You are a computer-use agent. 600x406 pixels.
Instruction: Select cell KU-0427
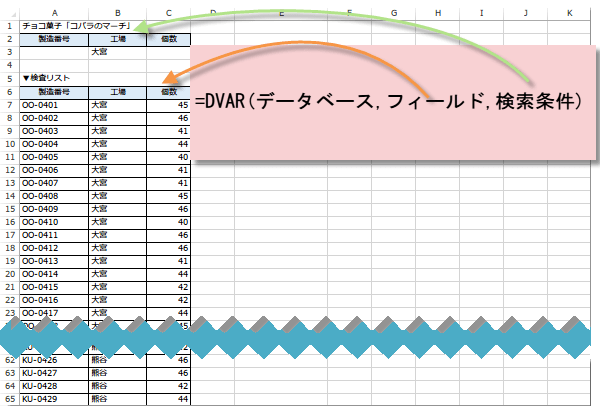[x=54, y=373]
